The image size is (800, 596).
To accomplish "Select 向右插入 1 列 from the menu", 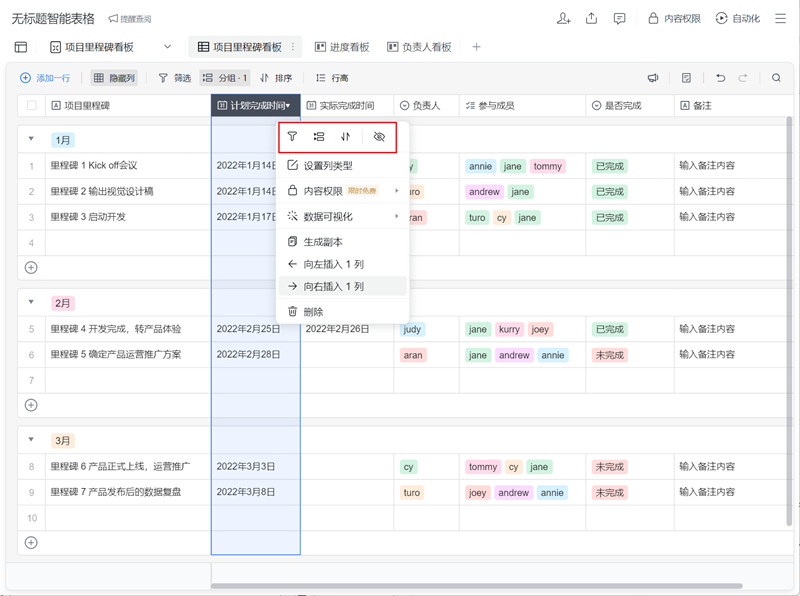I will 333,286.
